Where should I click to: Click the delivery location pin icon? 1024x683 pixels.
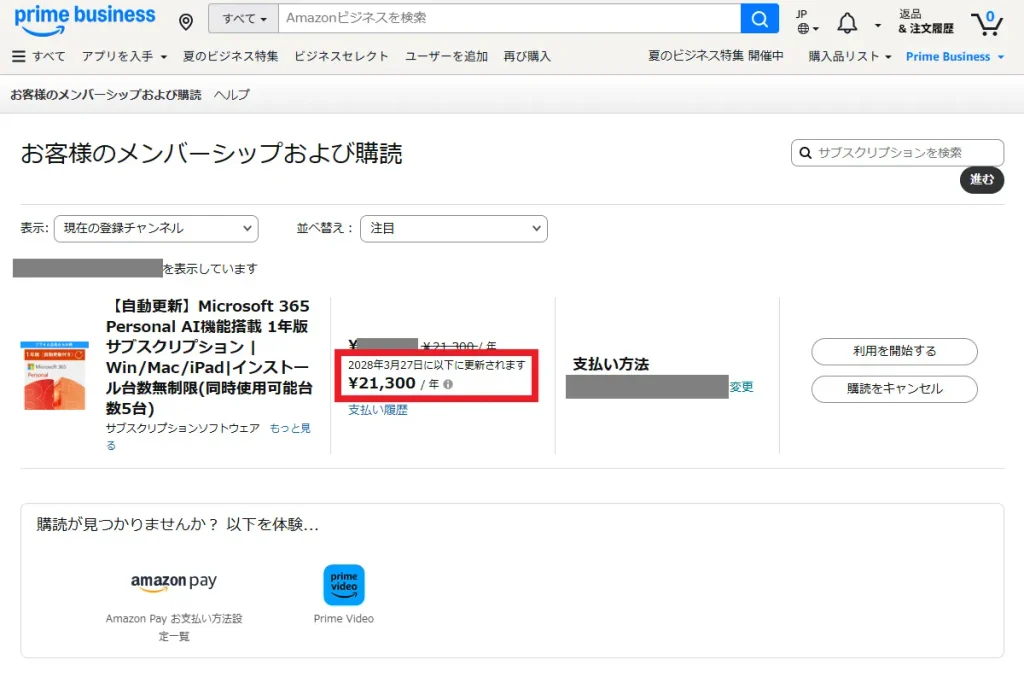click(186, 22)
